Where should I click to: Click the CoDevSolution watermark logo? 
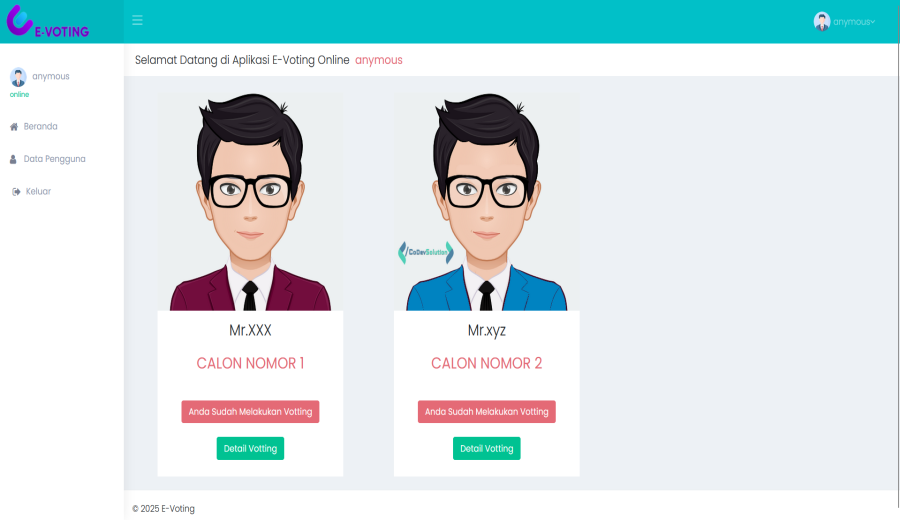pos(426,253)
